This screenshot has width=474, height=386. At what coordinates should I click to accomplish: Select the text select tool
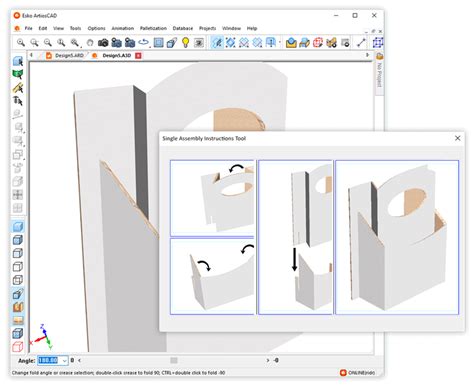coord(18,100)
